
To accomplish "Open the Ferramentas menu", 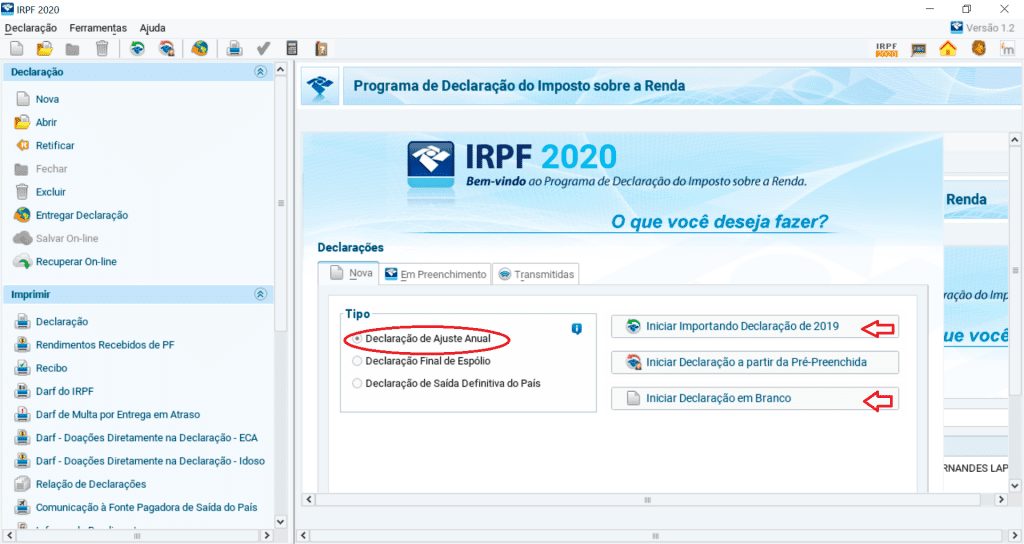I will (98, 28).
